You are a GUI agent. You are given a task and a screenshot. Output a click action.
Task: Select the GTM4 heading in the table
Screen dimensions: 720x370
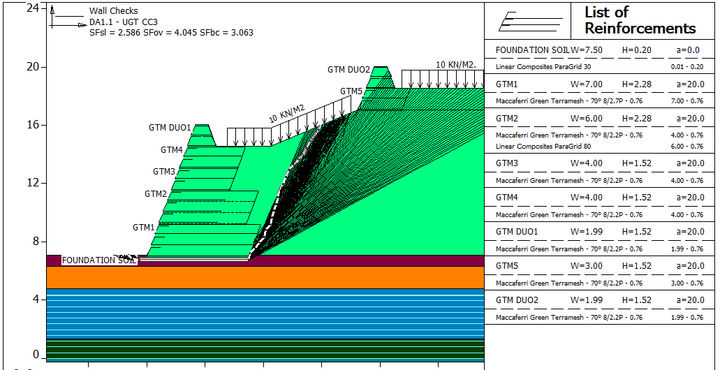pos(506,197)
